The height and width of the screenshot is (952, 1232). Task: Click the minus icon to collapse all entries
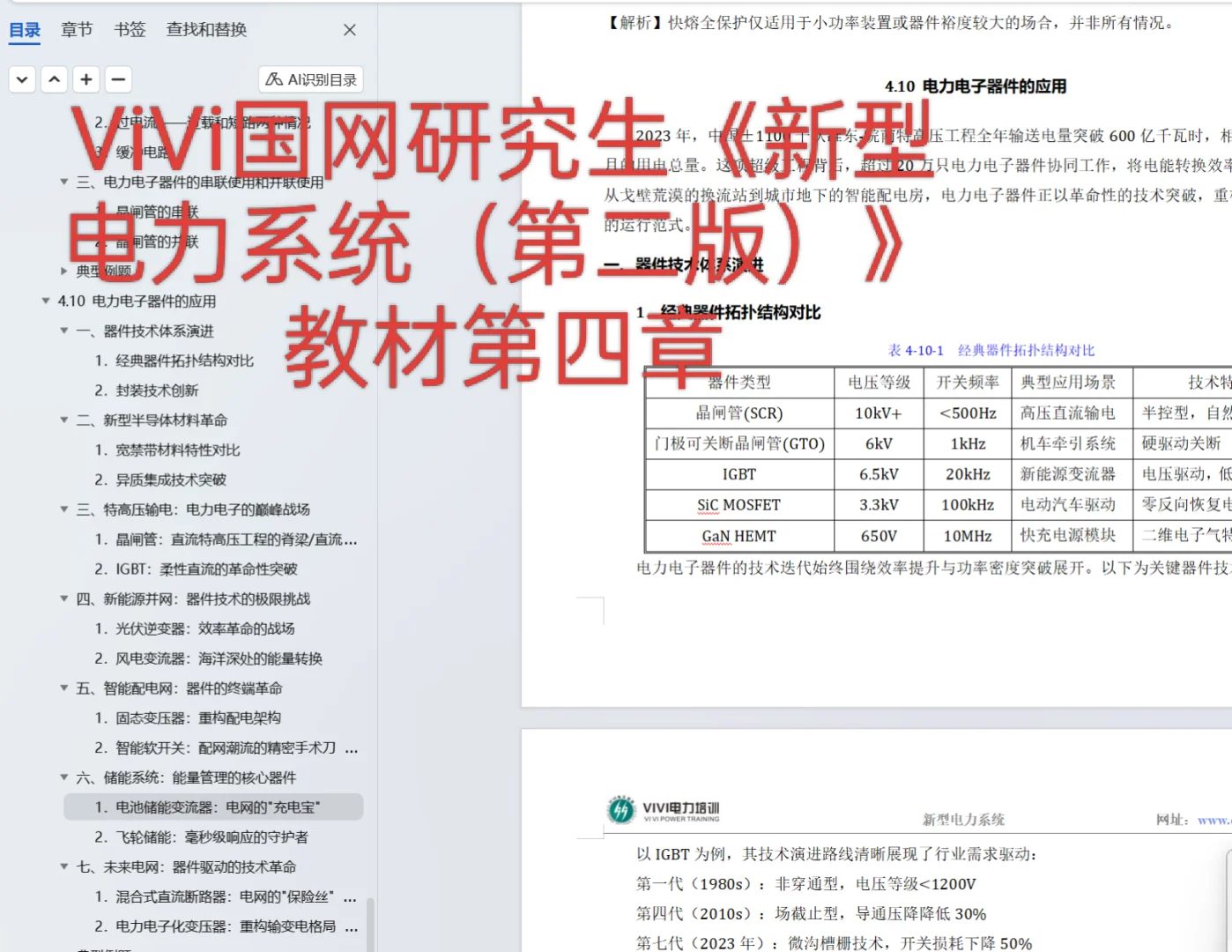tap(118, 79)
